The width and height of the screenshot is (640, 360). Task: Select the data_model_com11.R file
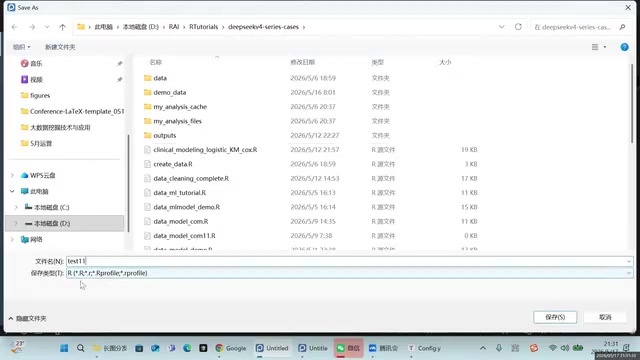(184, 236)
